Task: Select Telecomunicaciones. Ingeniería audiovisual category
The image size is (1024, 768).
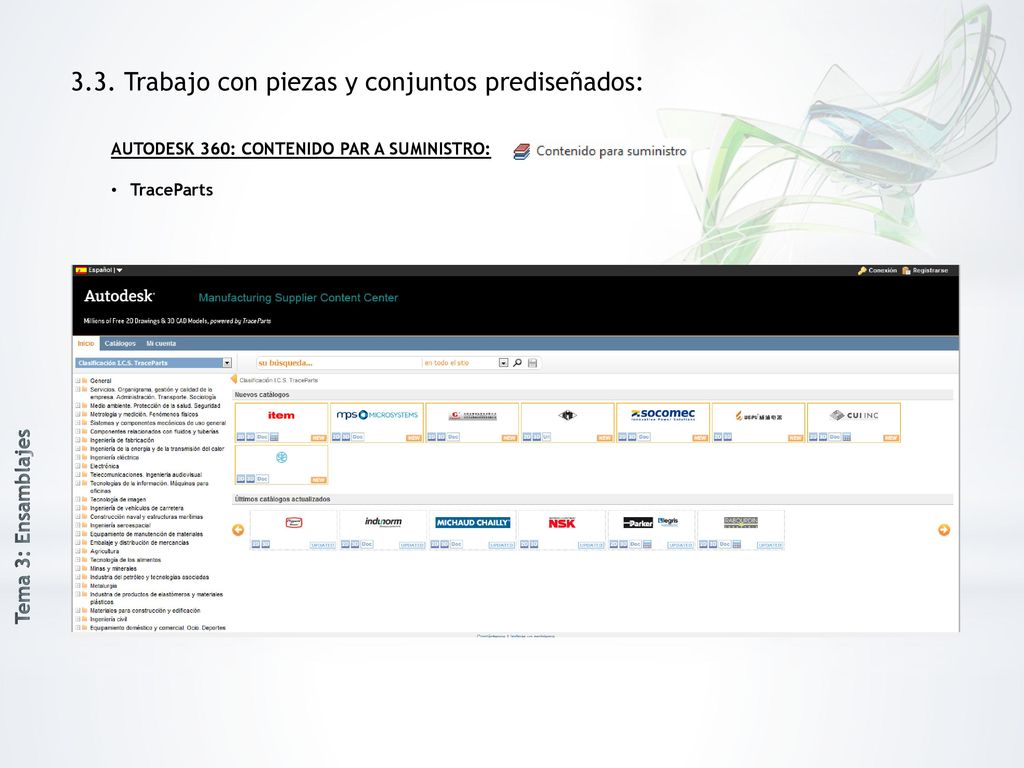Action: coord(146,475)
